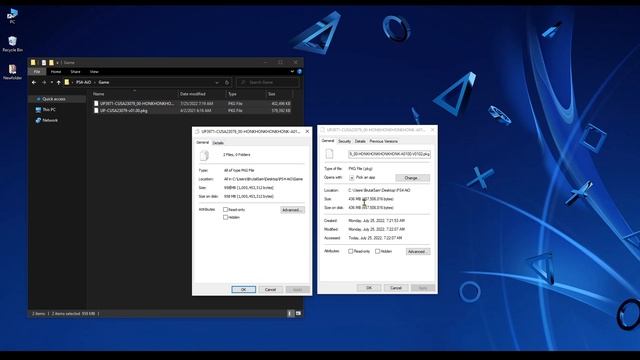
Task: Click the new folder quick access toolbar icon
Action: click(x=51, y=62)
